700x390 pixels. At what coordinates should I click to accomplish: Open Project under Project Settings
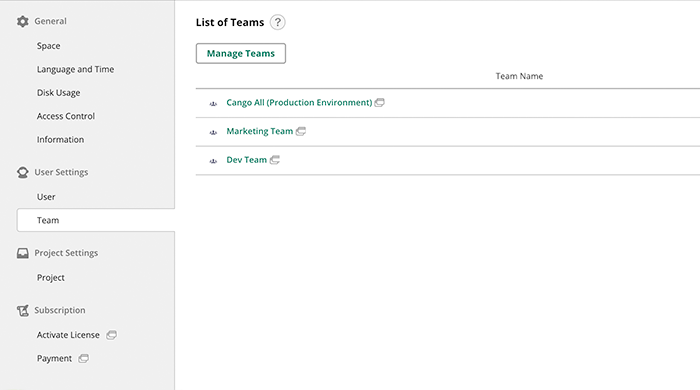click(x=50, y=278)
